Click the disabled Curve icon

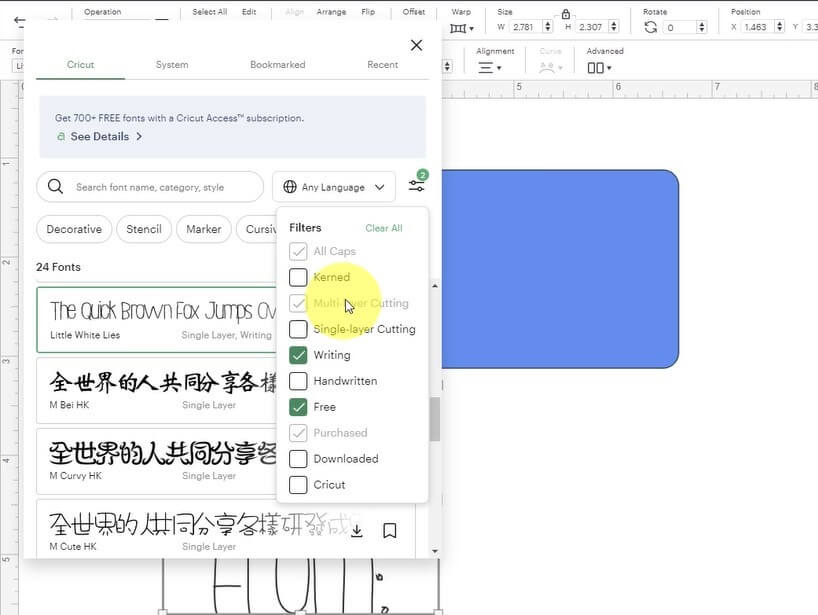[547, 68]
